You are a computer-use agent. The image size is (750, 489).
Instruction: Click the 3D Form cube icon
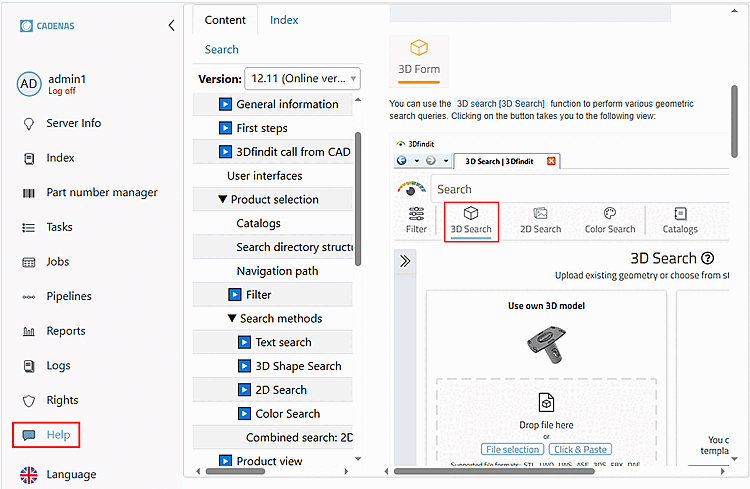click(419, 48)
